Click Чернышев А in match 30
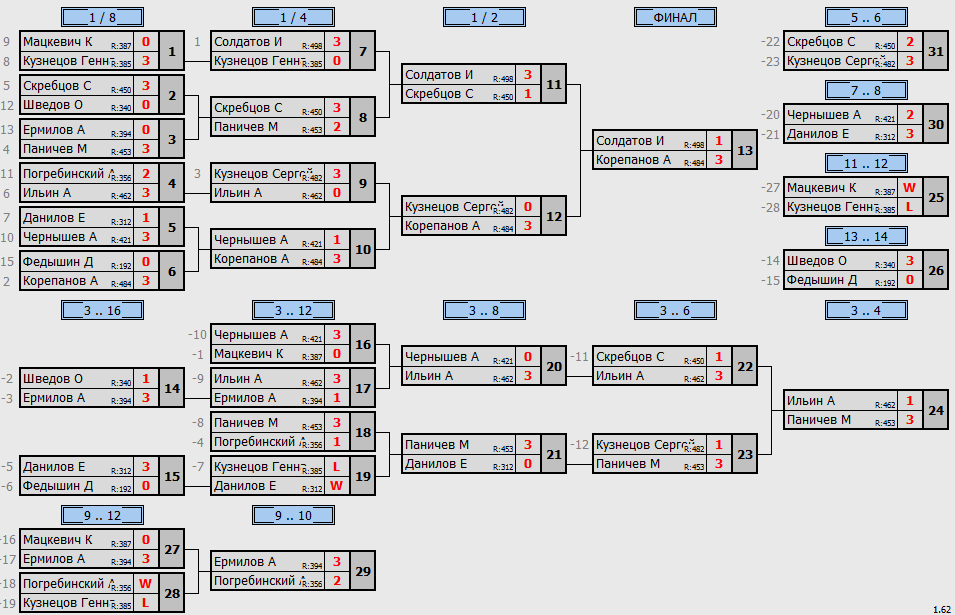Image resolution: width=955 pixels, height=615 pixels. [x=823, y=114]
